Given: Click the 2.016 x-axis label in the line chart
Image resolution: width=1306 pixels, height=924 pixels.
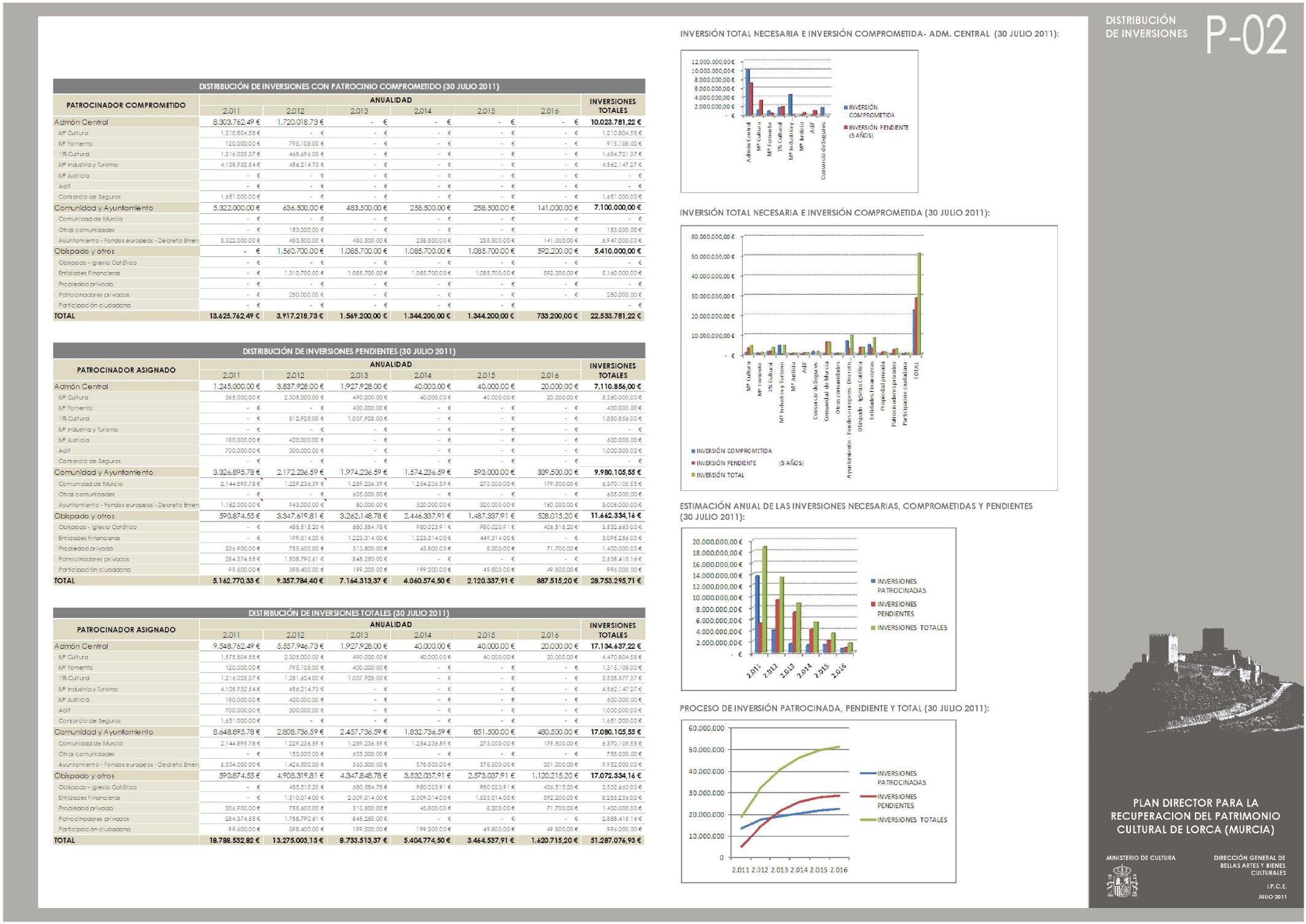Looking at the screenshot, I should click(839, 870).
